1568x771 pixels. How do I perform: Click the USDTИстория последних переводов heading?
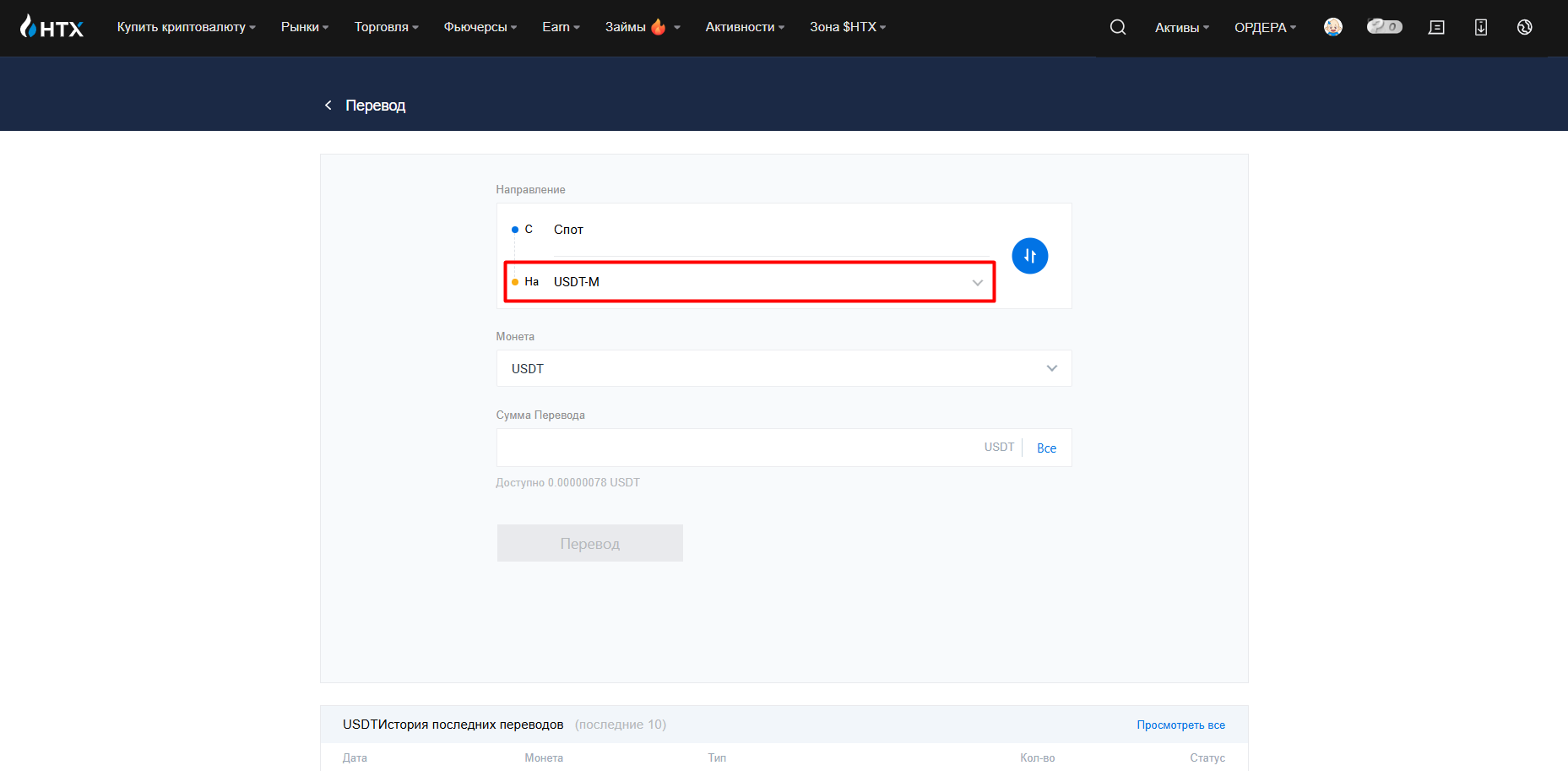pos(453,725)
